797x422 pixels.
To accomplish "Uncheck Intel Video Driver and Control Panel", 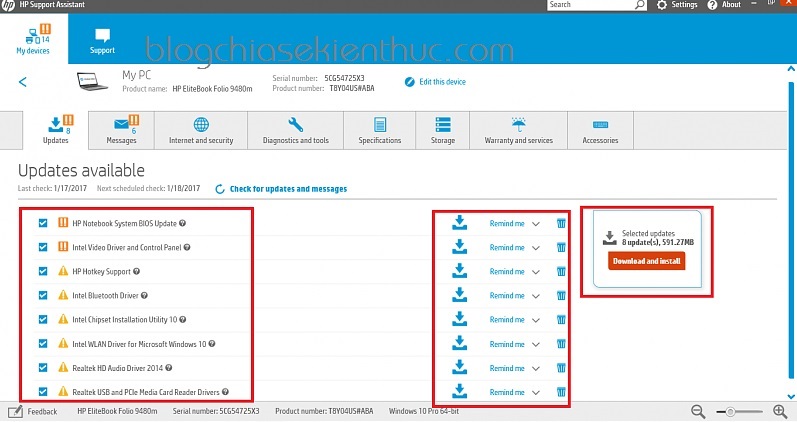I will click(x=43, y=247).
